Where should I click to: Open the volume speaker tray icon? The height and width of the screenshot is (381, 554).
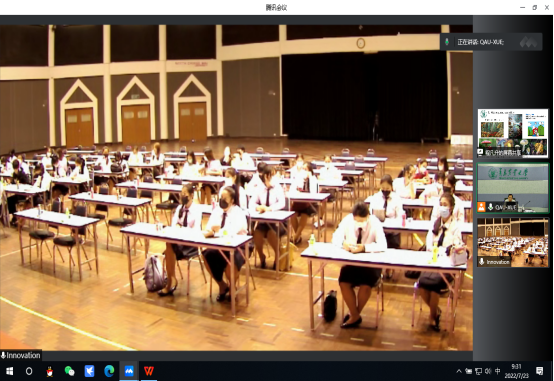tap(488, 371)
